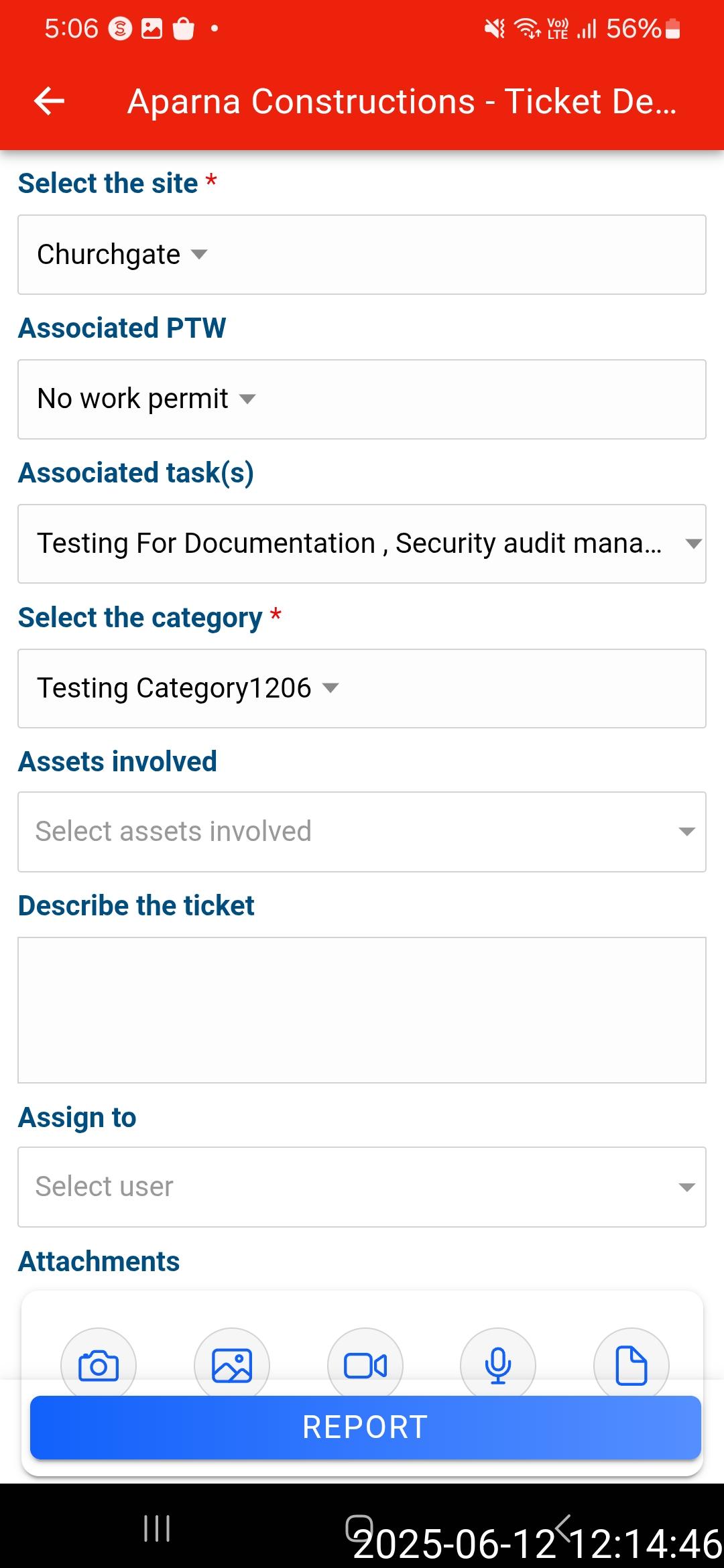Tap the muted sound status icon
724x1568 pixels.
click(495, 29)
